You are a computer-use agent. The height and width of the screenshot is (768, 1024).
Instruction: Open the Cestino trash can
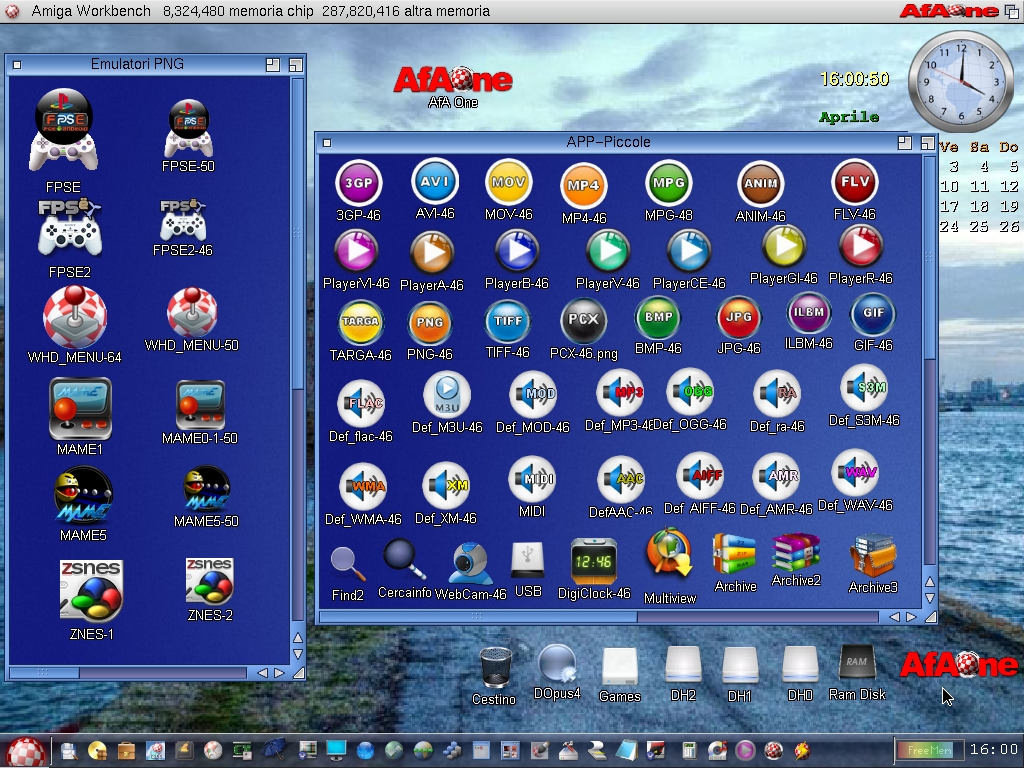coord(495,667)
